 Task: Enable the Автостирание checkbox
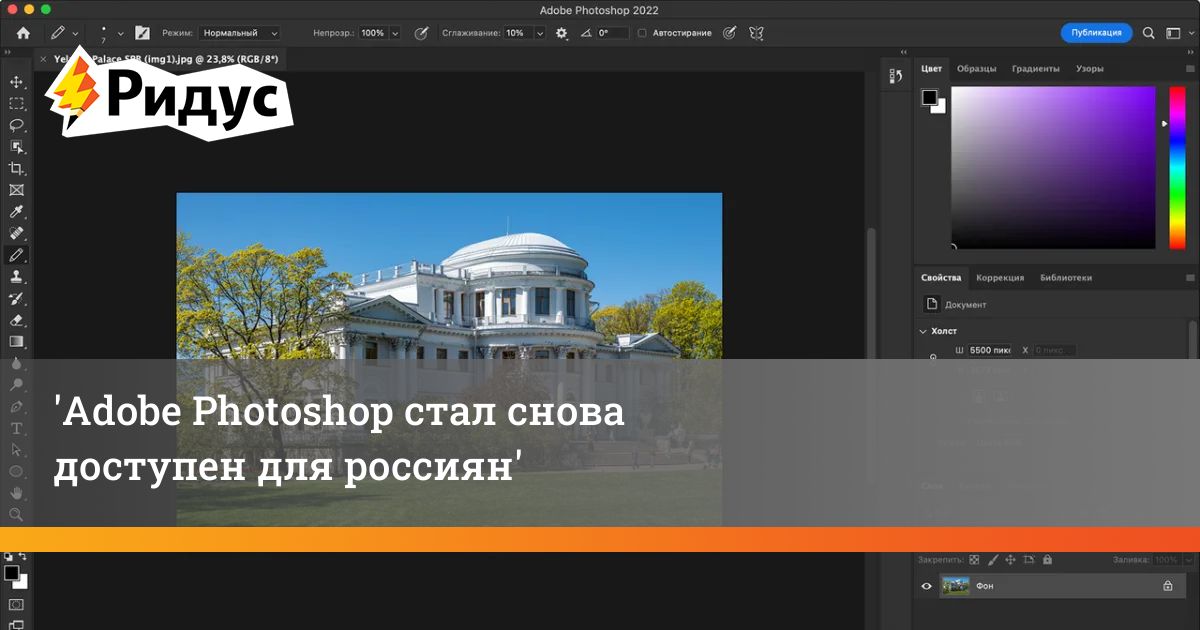[642, 33]
